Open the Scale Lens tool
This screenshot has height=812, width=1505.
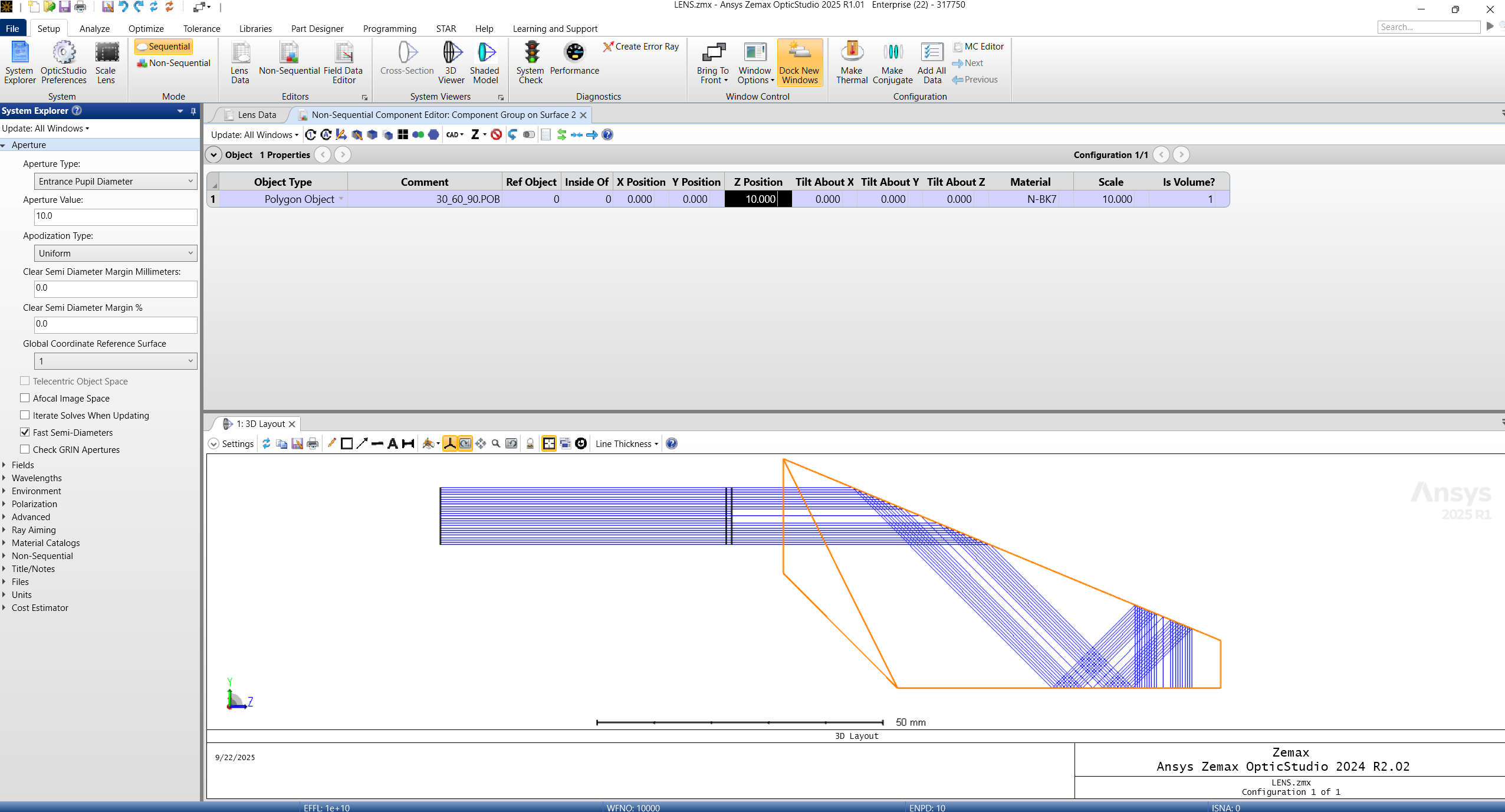[x=106, y=62]
